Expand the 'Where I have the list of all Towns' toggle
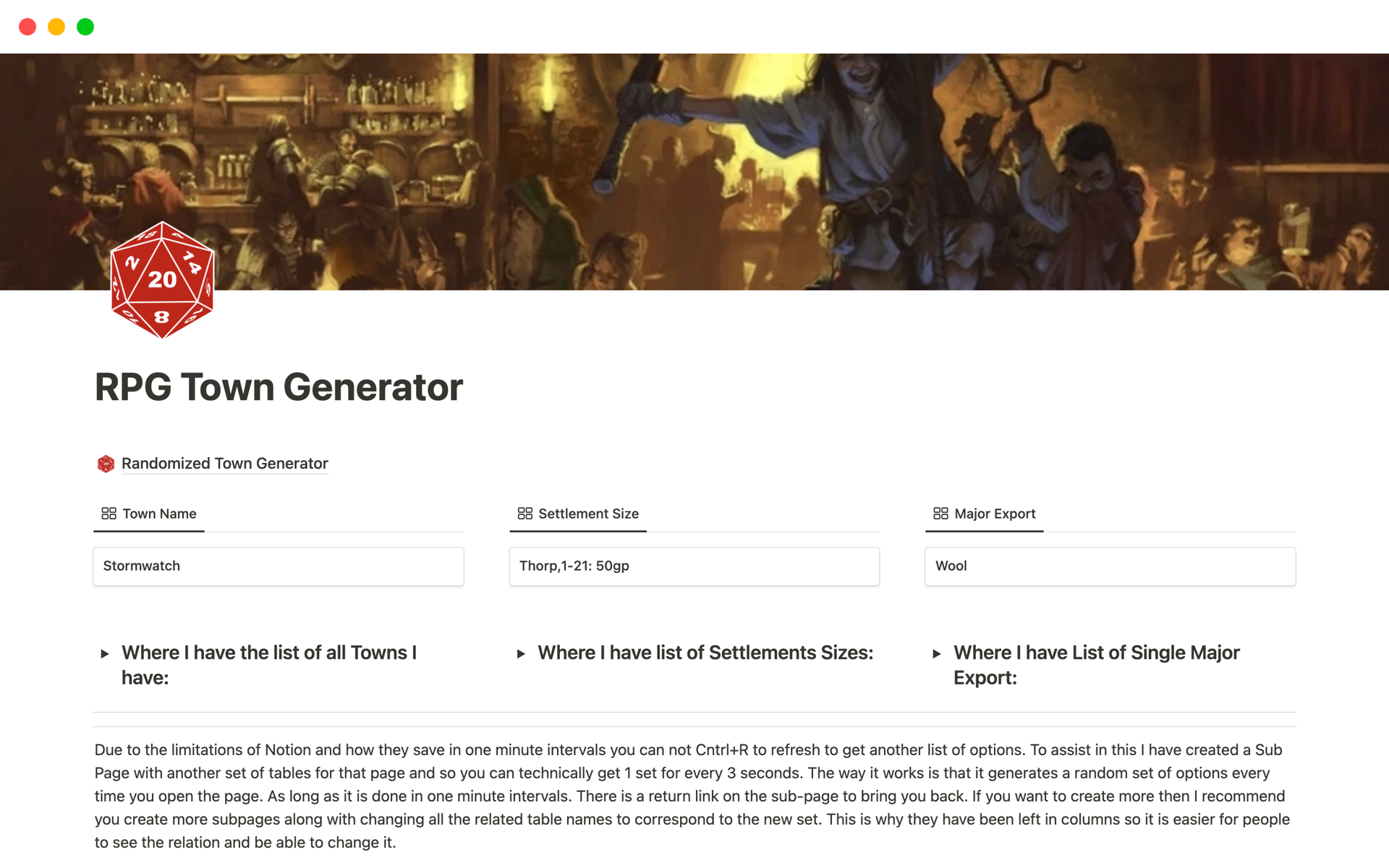The width and height of the screenshot is (1389, 868). [x=103, y=653]
